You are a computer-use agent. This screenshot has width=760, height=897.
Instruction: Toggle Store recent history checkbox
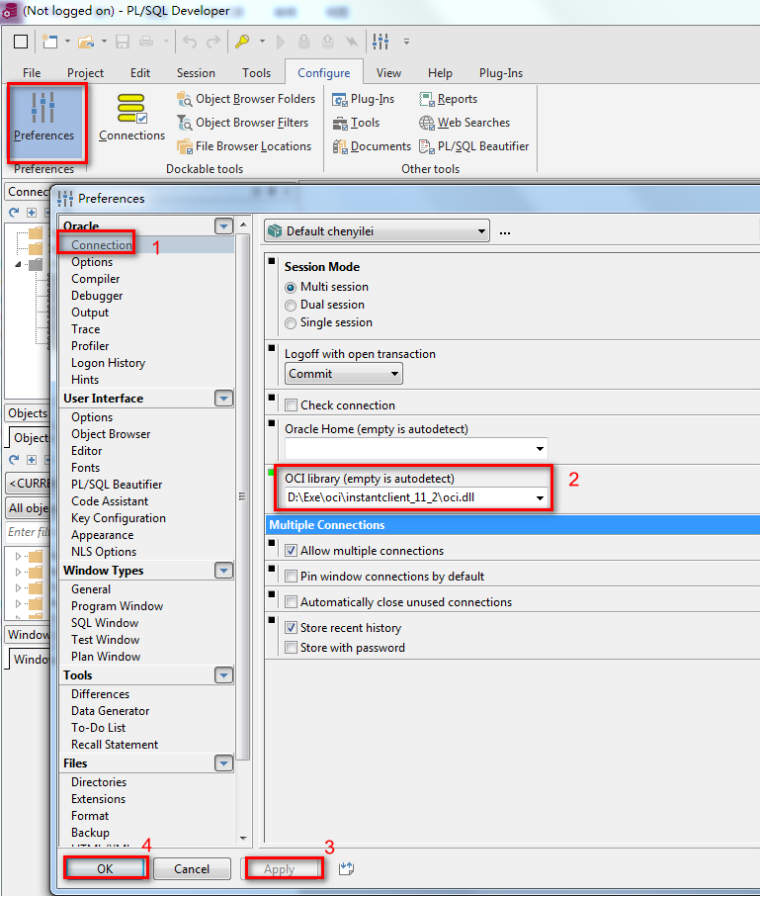[291, 628]
